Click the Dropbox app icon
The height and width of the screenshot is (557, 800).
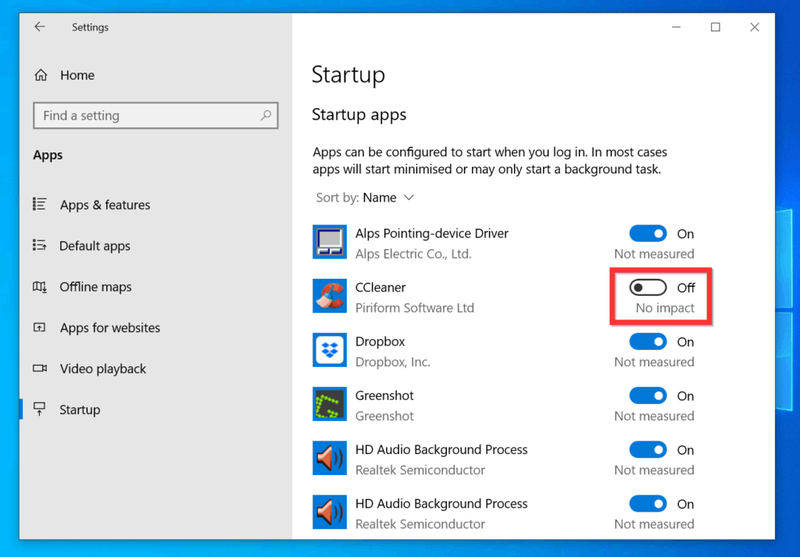[x=330, y=350]
